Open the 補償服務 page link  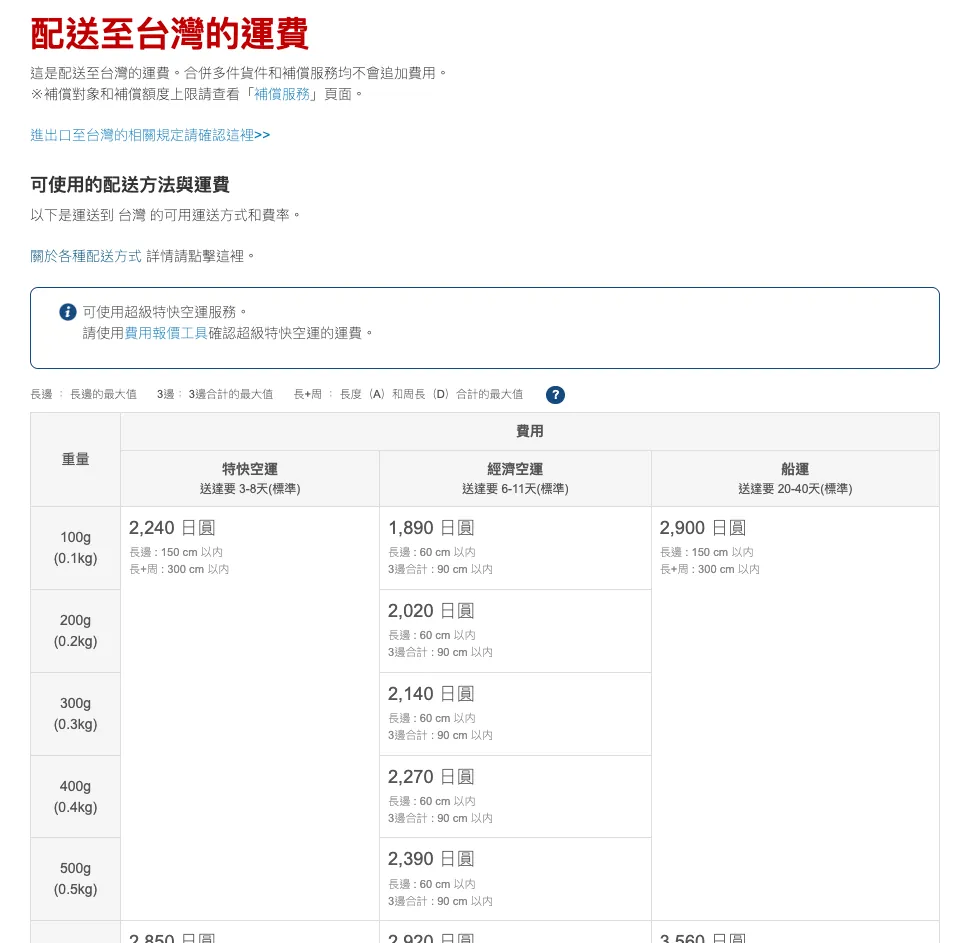(x=281, y=94)
